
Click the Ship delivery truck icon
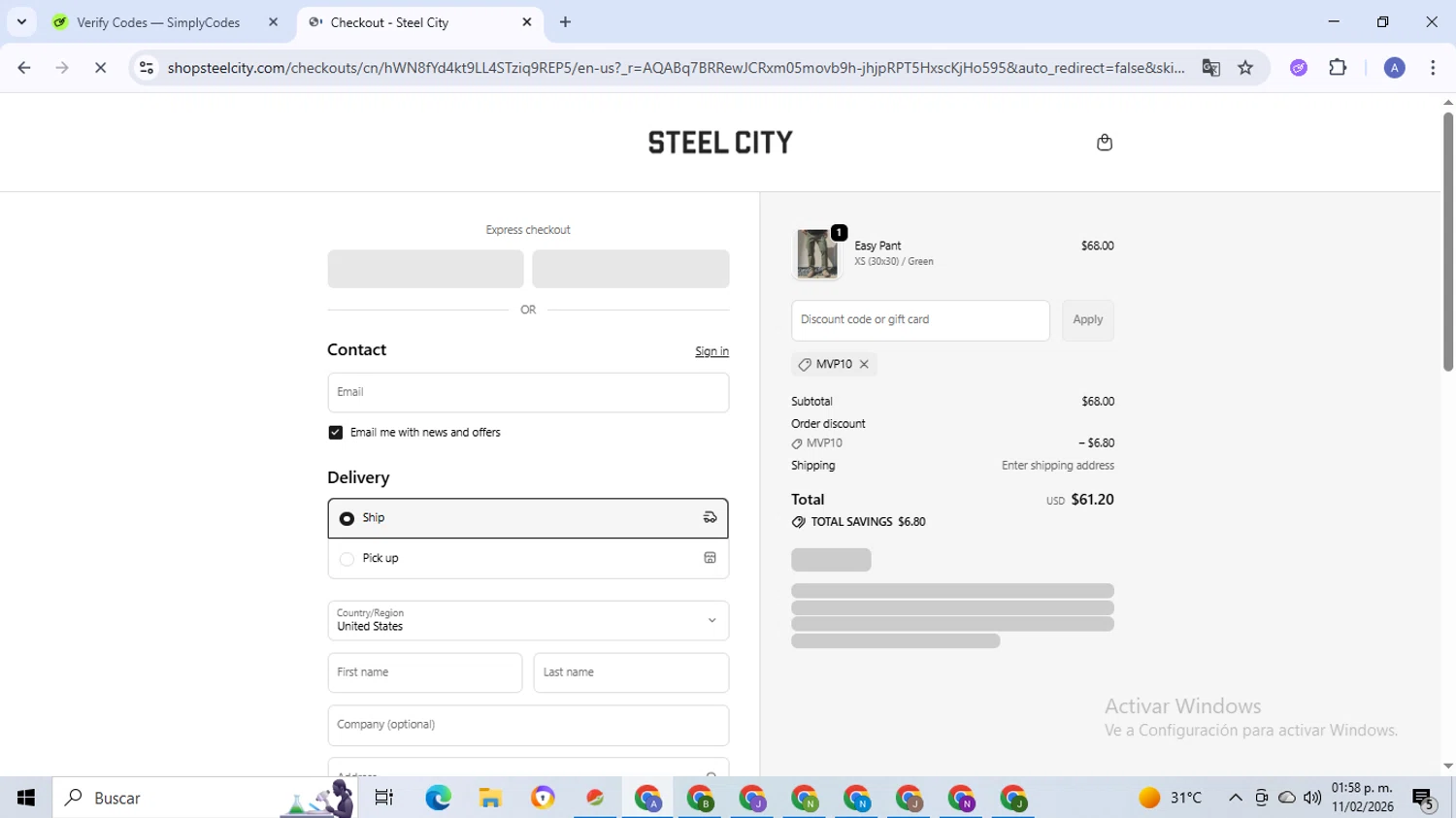[710, 518]
